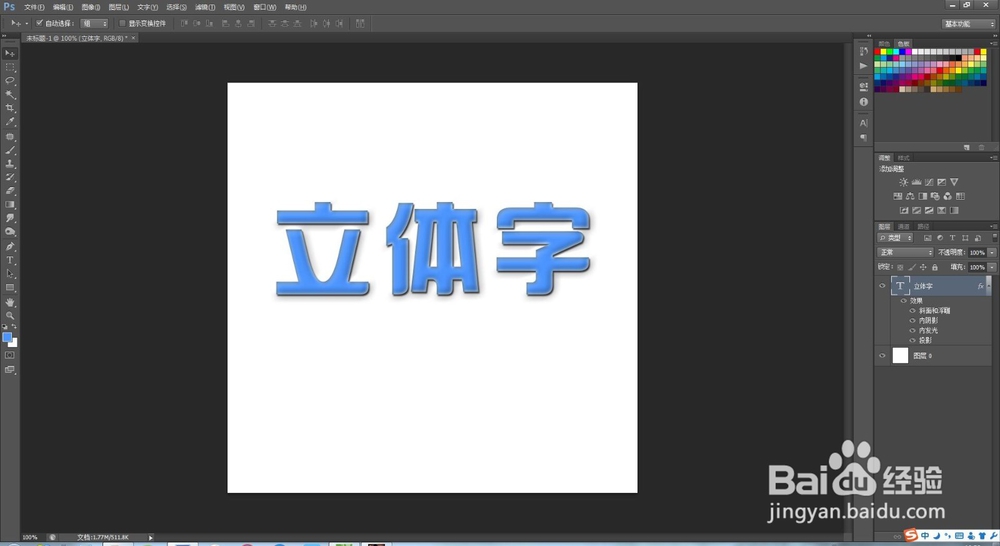
Task: Add Curves adjustment icon
Action: pos(929,182)
